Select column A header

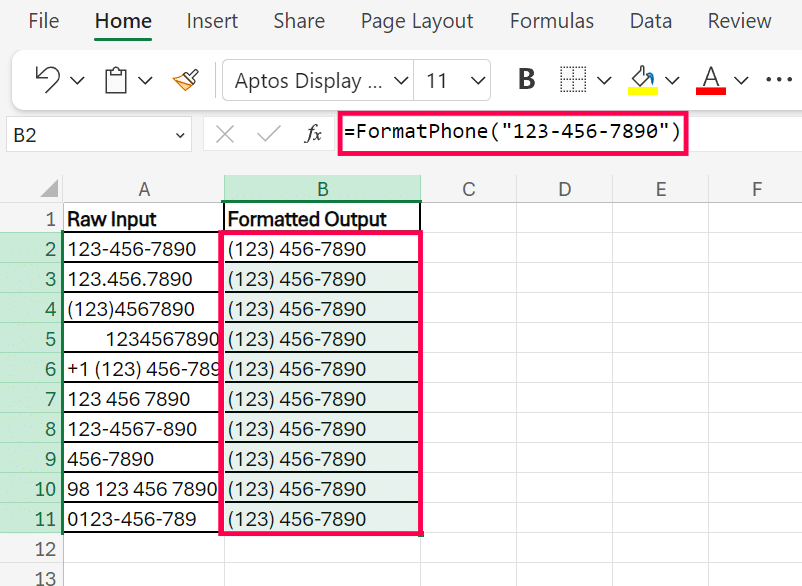[144, 189]
